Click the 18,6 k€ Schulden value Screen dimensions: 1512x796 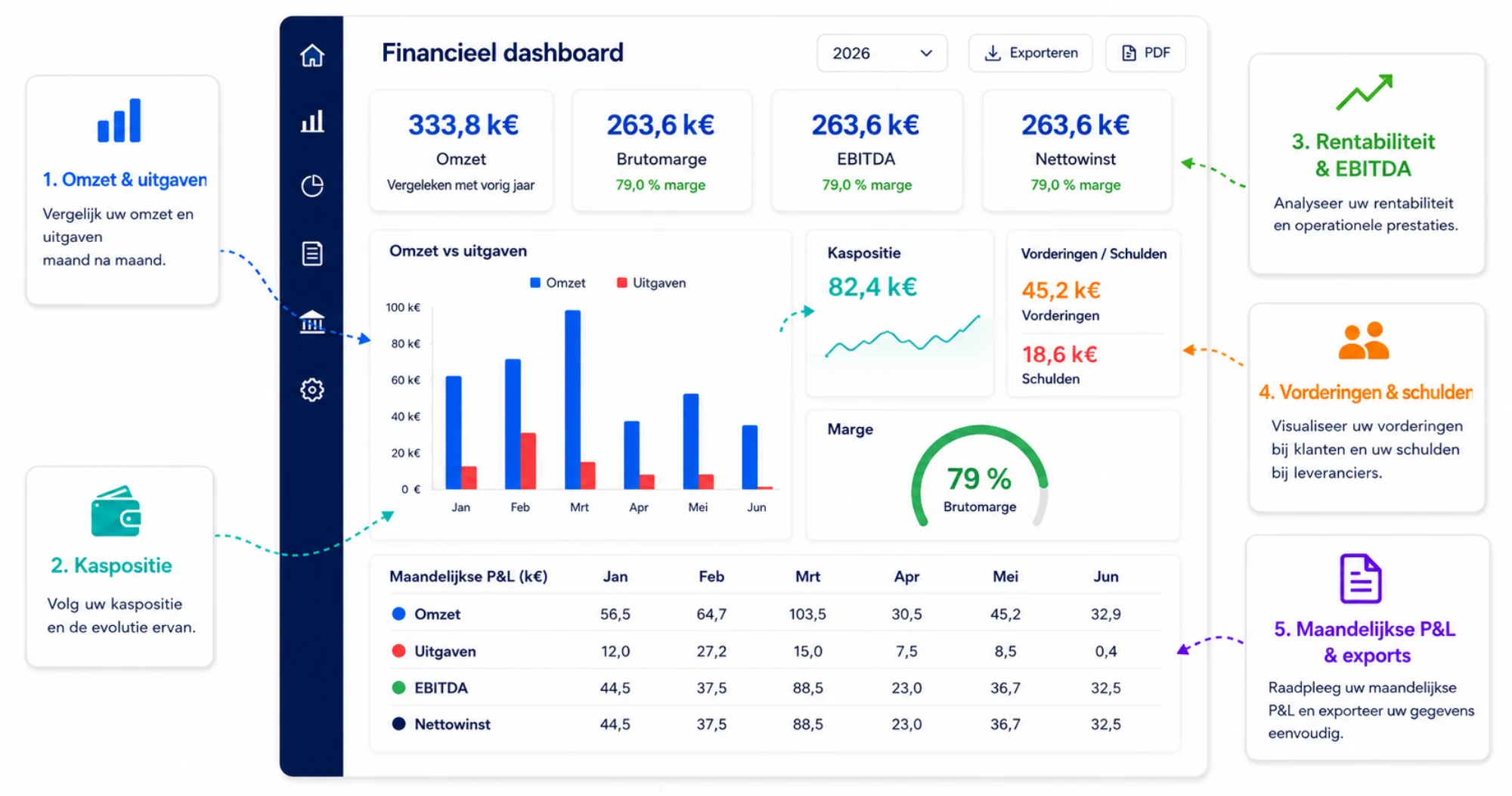pos(1059,355)
